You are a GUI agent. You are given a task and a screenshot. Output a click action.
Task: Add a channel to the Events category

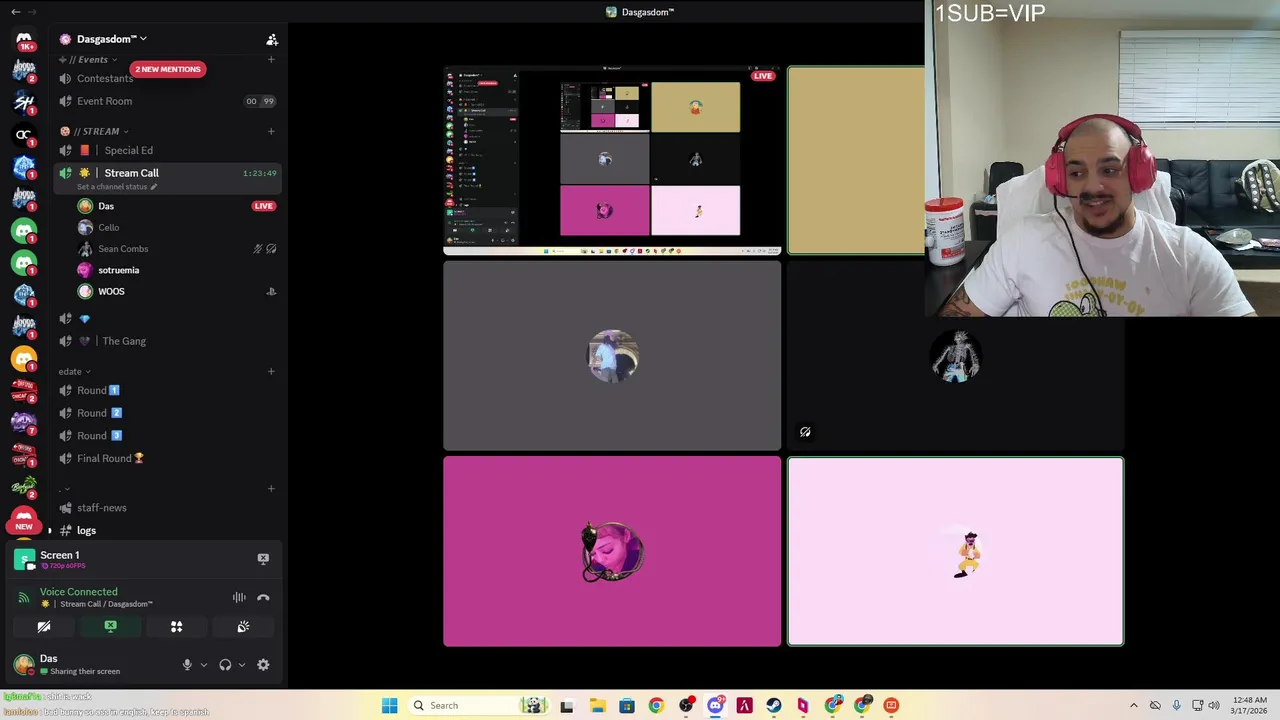[271, 60]
